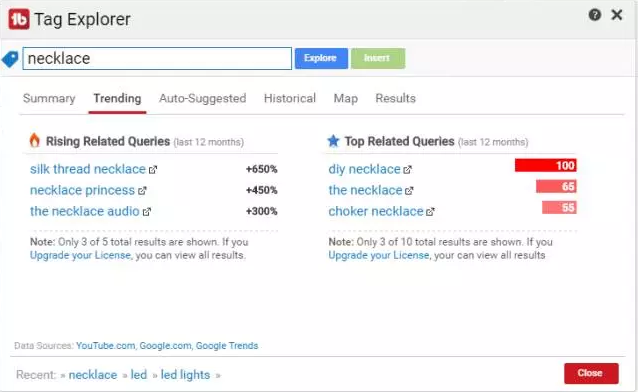View the Results tab
This screenshot has width=639, height=392.
[395, 98]
